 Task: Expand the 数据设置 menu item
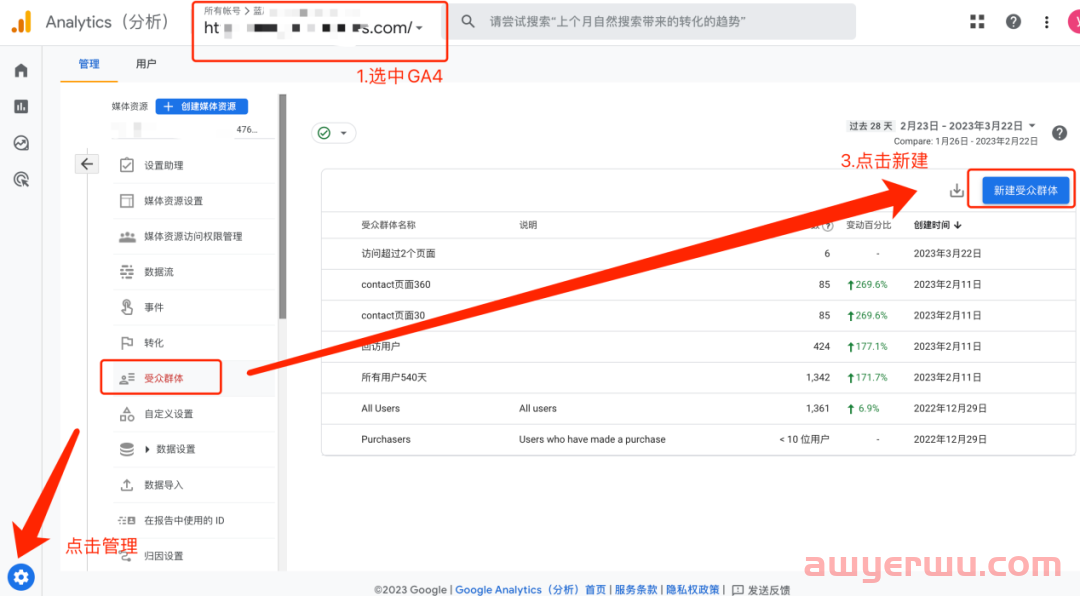(169, 449)
